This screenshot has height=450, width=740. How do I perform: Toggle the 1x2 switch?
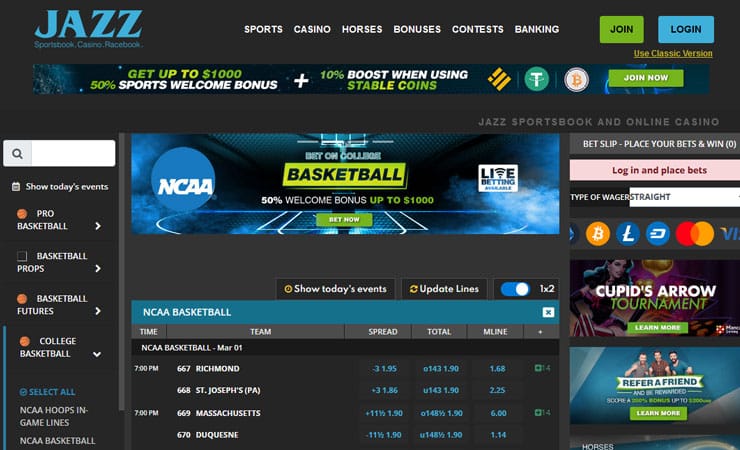pos(515,289)
